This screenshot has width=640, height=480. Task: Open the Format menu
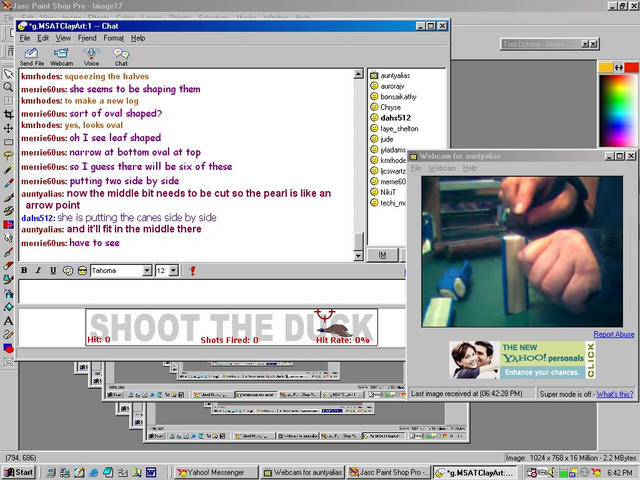click(x=113, y=38)
